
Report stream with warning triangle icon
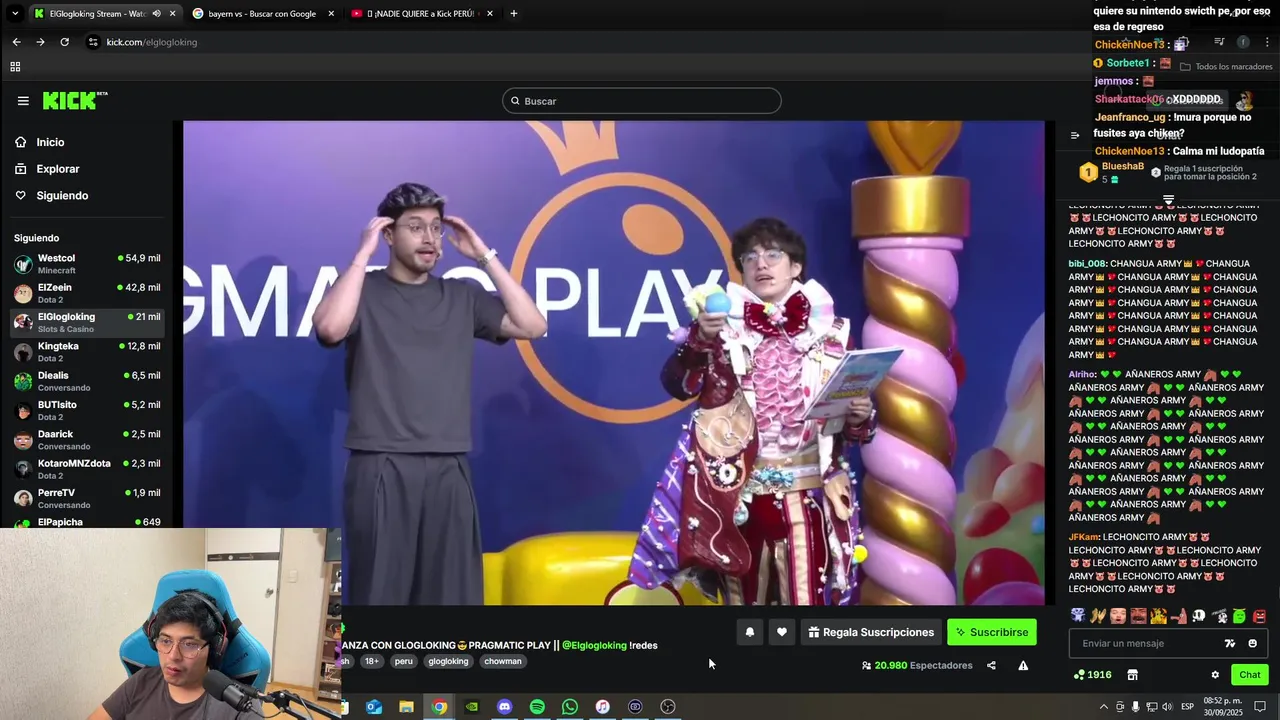tap(1023, 665)
